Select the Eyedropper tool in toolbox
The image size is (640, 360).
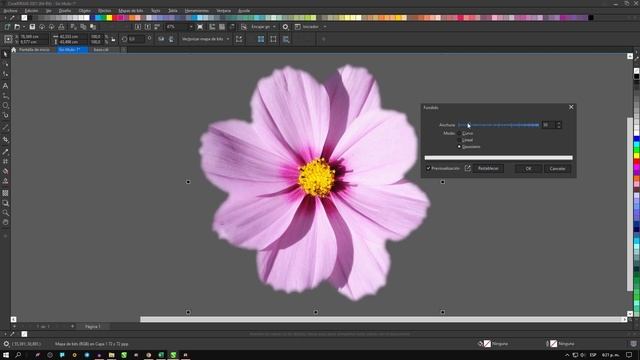click(x=5, y=151)
